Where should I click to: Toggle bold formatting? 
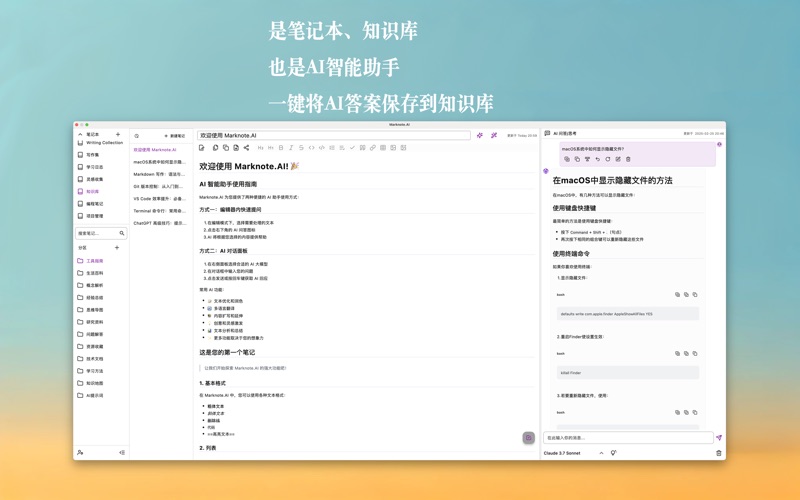coord(281,148)
